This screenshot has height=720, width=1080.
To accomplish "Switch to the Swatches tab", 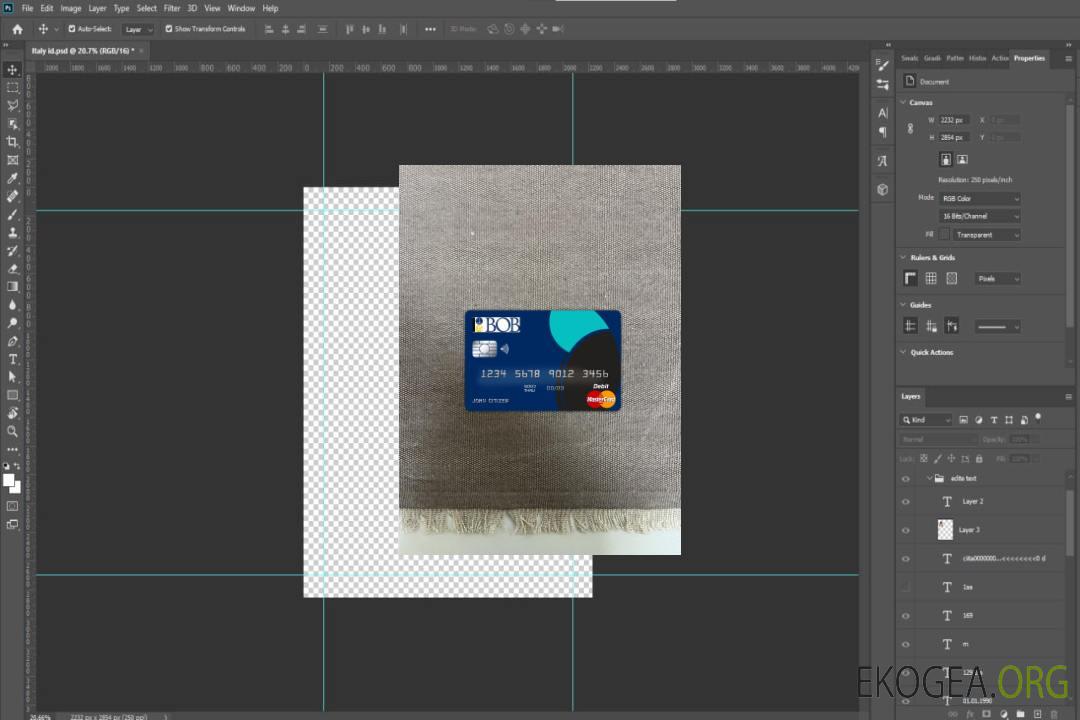I will coord(909,58).
